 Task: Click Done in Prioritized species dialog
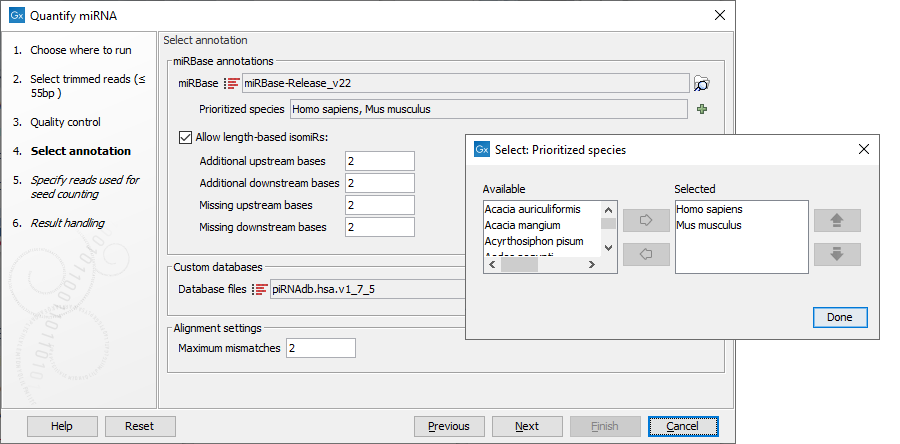click(x=839, y=317)
